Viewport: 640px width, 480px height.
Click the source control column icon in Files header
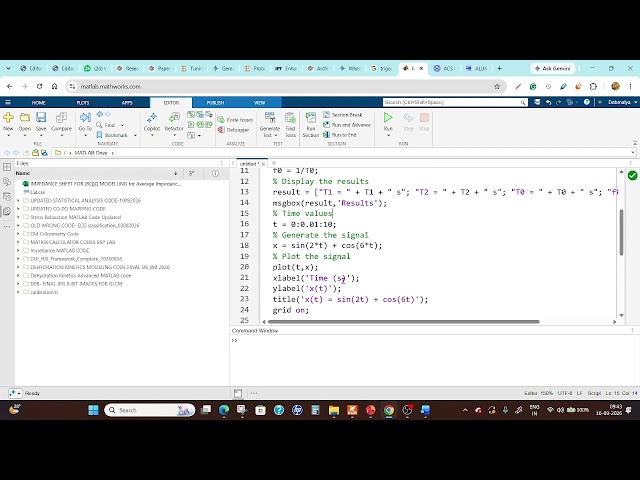192,173
